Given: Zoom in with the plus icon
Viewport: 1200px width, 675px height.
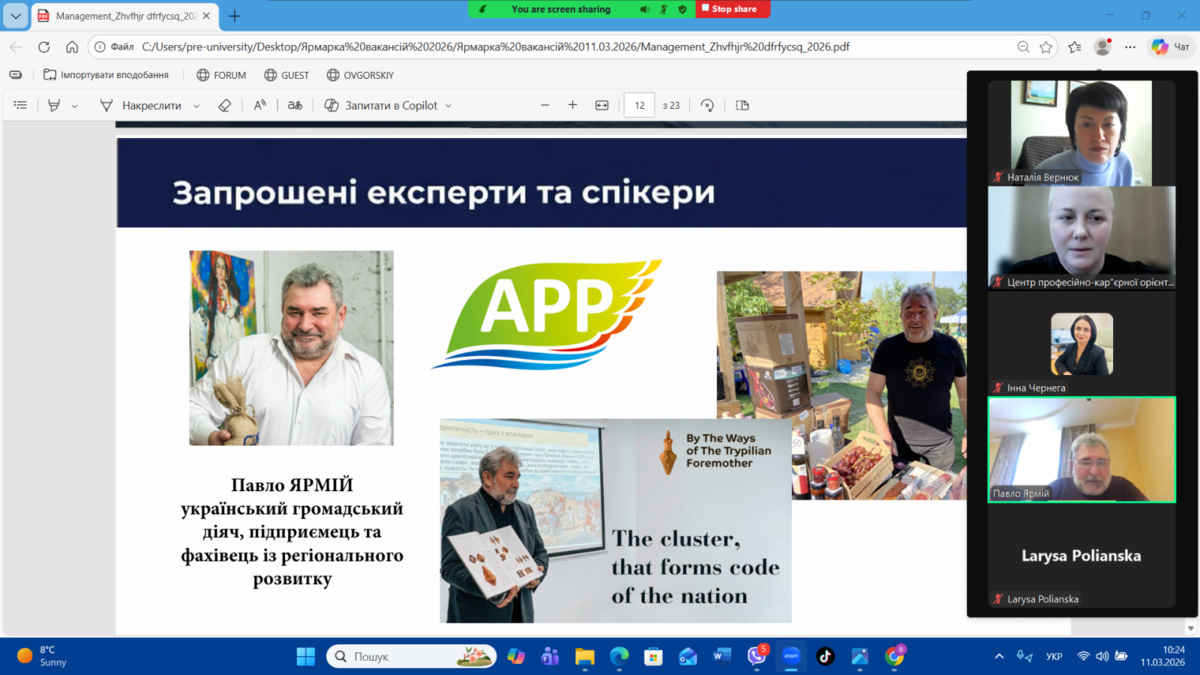Looking at the screenshot, I should point(573,105).
